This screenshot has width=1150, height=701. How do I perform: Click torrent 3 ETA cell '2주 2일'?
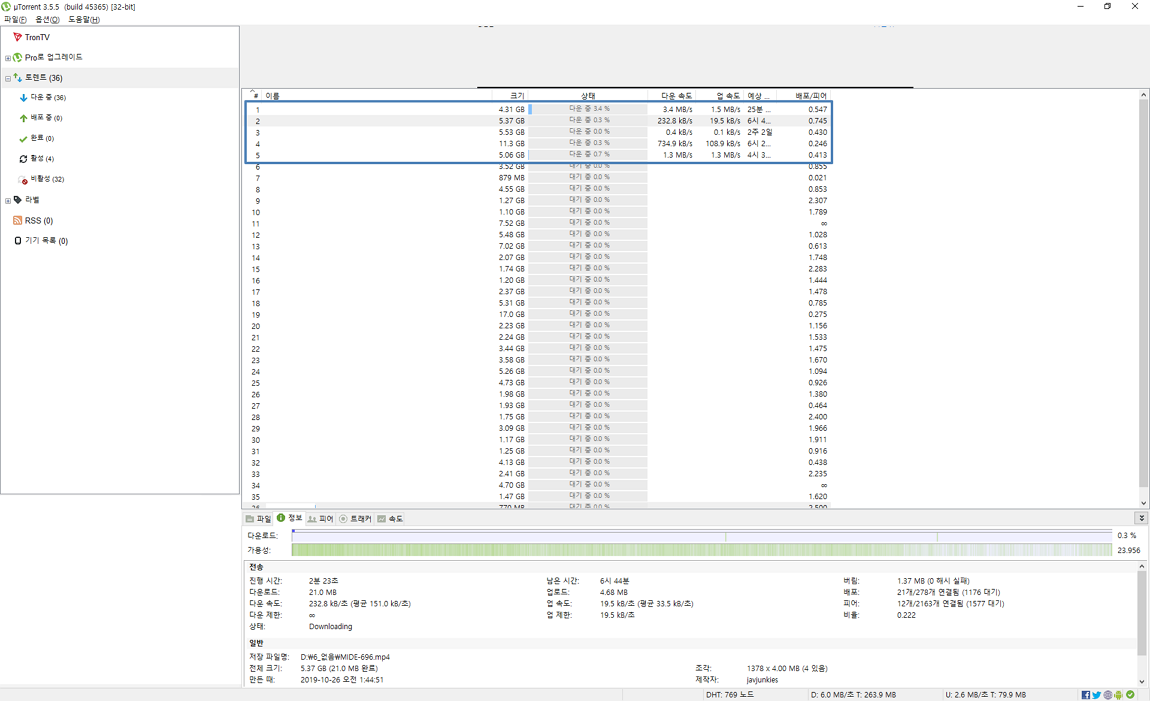coord(759,132)
